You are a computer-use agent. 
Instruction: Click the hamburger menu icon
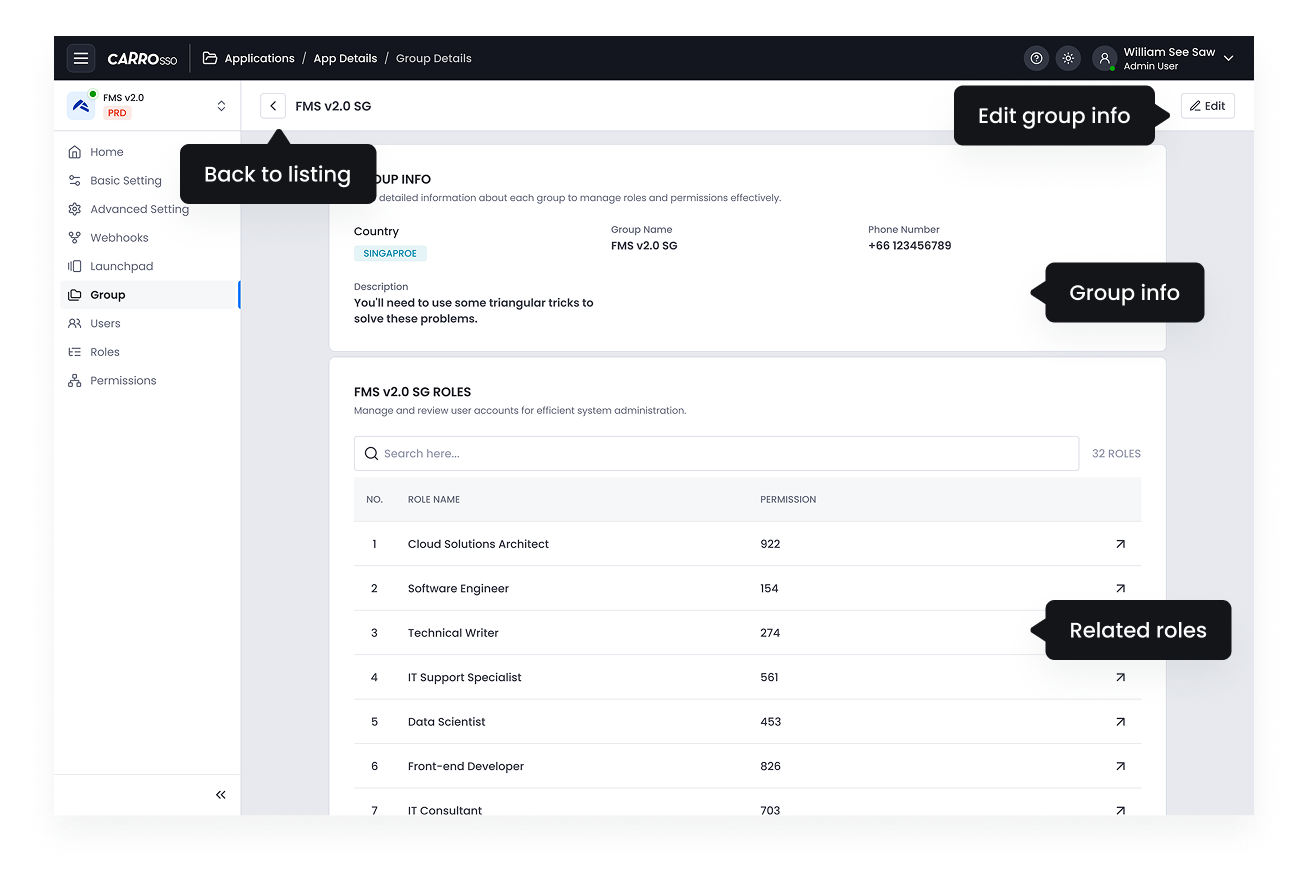point(81,58)
